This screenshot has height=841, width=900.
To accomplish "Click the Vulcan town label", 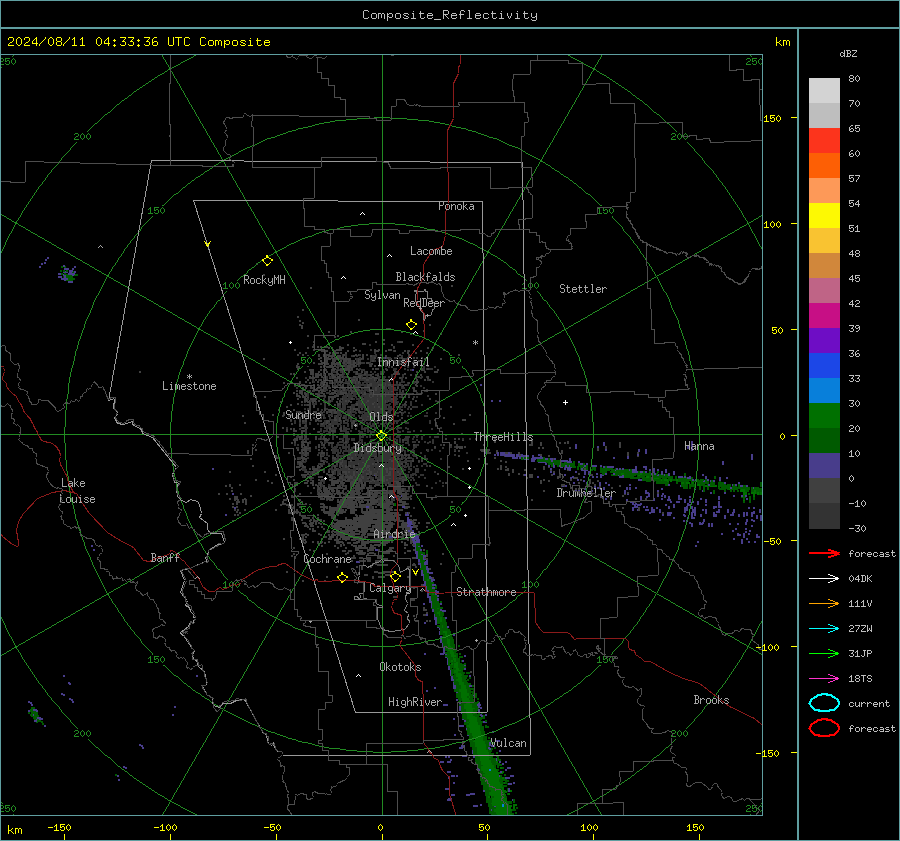I will 508,743.
